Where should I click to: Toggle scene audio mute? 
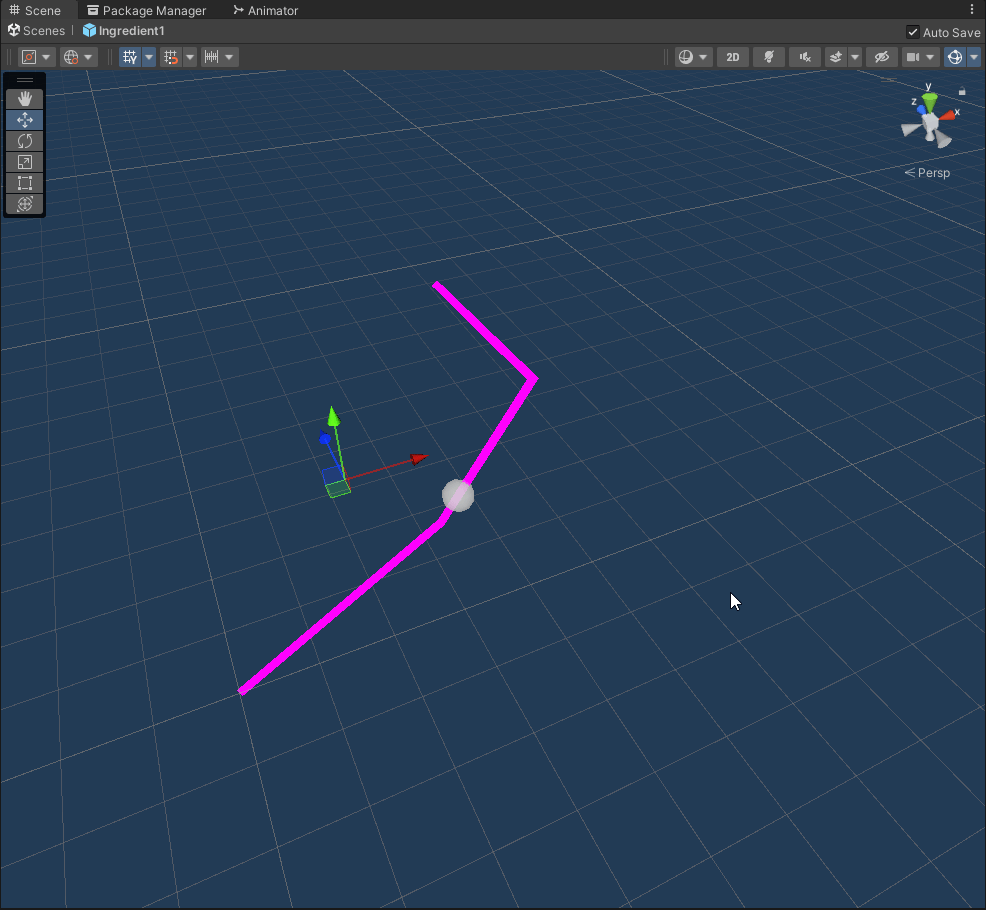(804, 57)
